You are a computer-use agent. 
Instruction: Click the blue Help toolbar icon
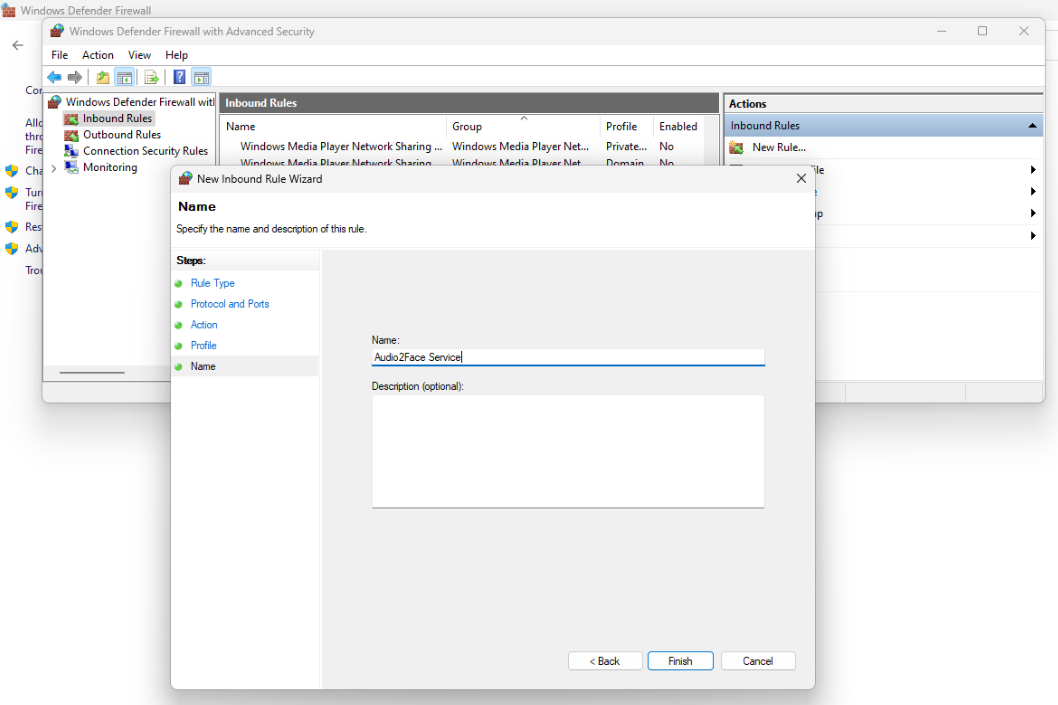click(179, 78)
